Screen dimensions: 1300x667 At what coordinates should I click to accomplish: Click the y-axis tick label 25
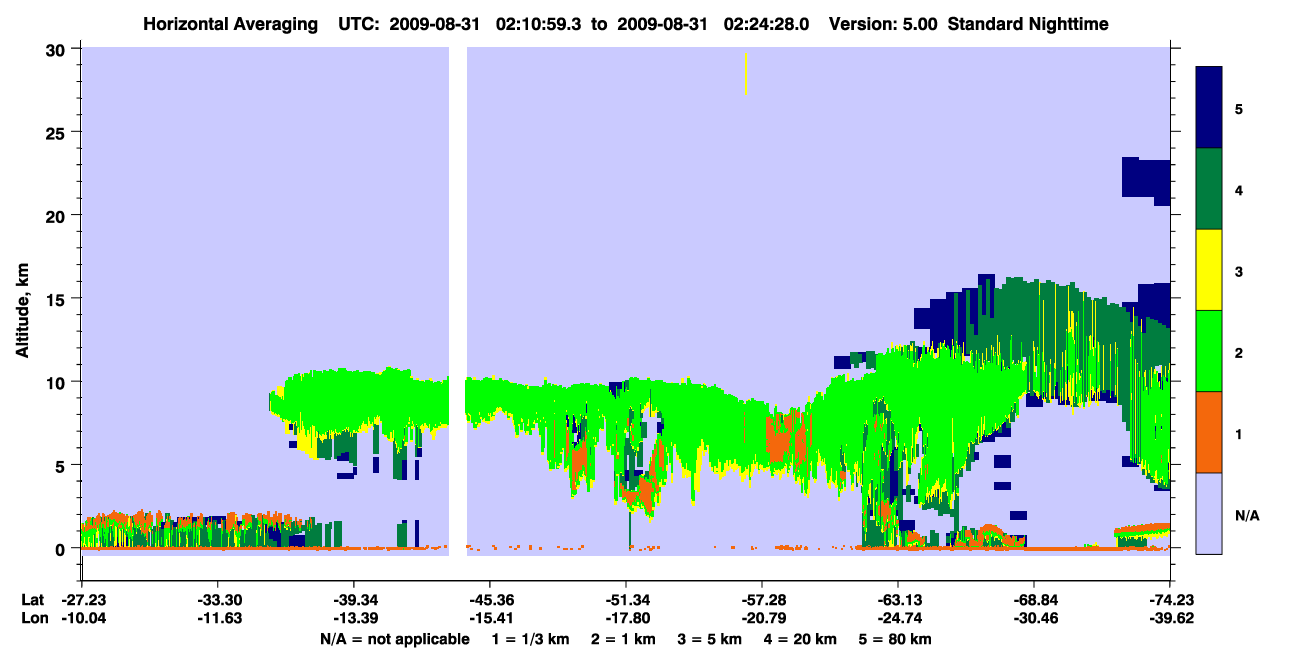pyautogui.click(x=58, y=132)
